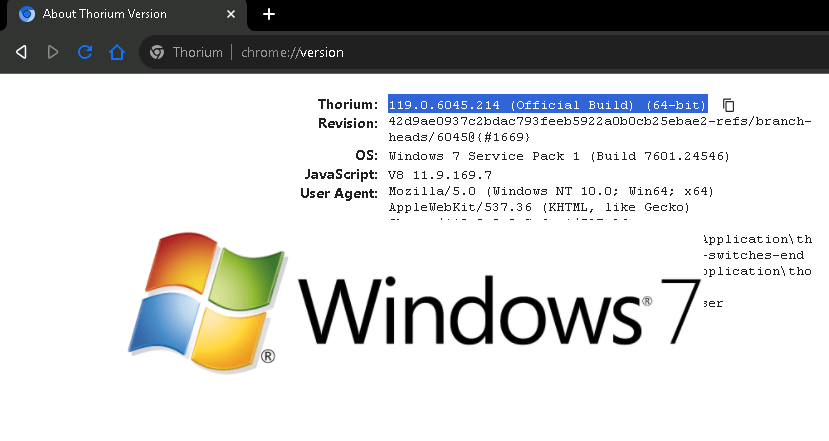Click the AppleWebKit/537.36 line of text
This screenshot has height=441, width=829.
click(x=539, y=207)
